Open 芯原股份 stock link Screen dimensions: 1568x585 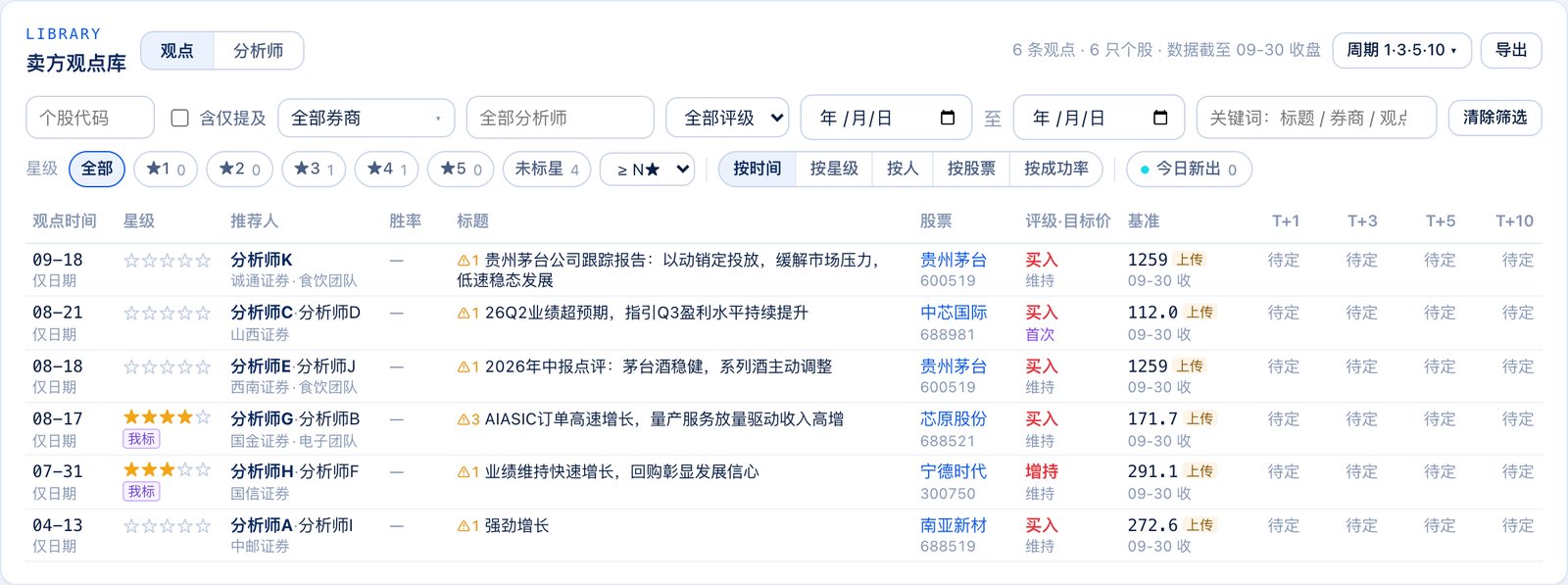tap(954, 418)
